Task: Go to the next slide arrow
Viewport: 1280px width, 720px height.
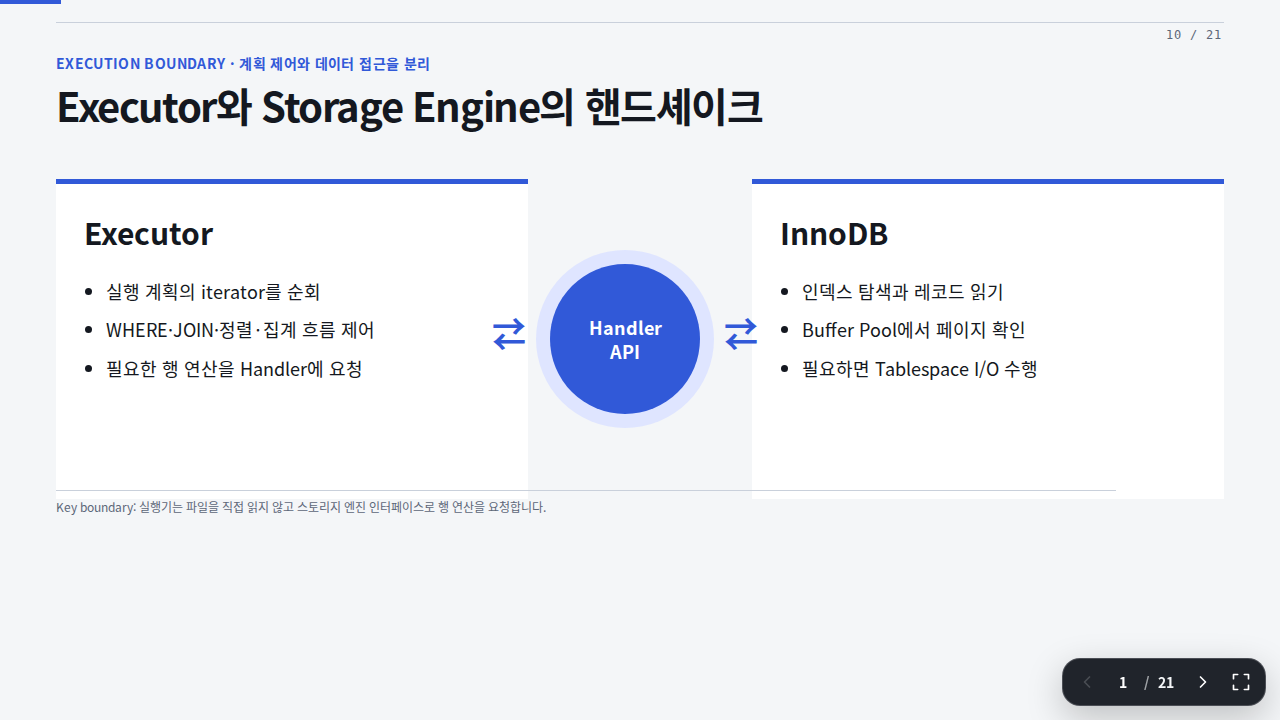Action: (x=1203, y=682)
